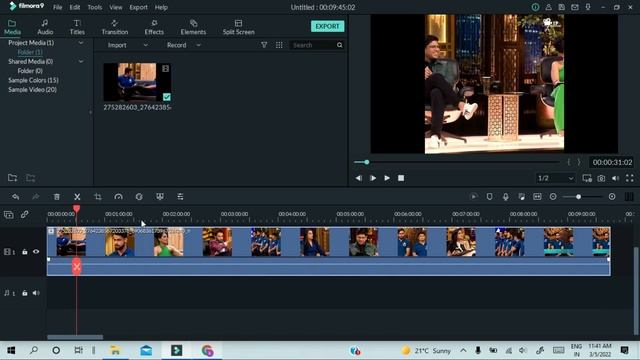Image resolution: width=640 pixels, height=360 pixels.
Task: Delete selected clip with trash icon
Action: (x=57, y=197)
